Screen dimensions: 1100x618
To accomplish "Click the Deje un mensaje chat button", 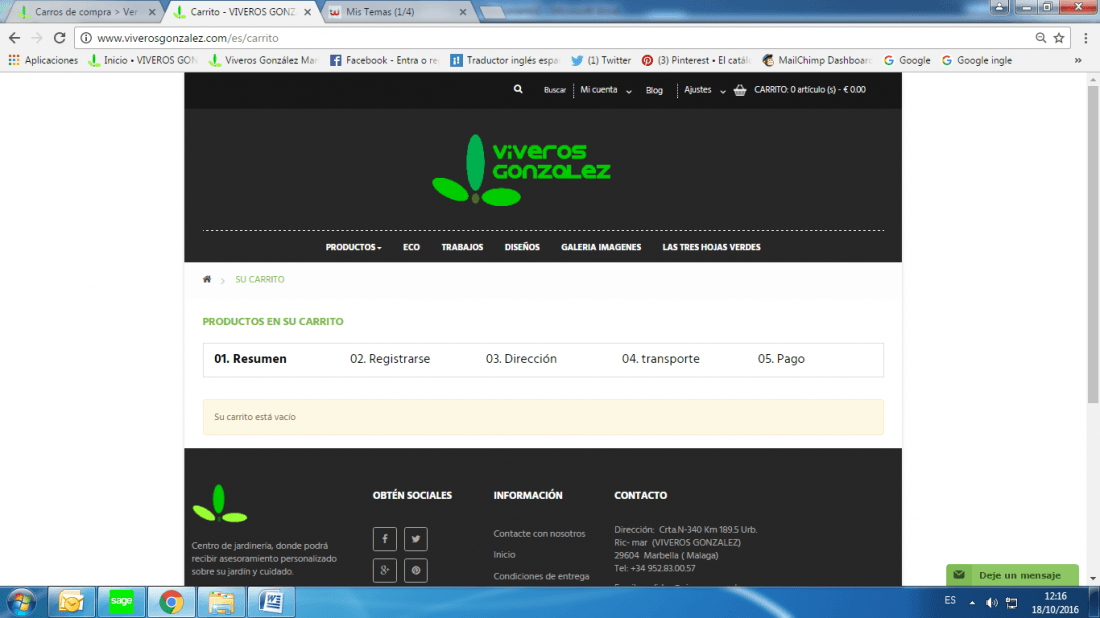I will click(x=1012, y=575).
